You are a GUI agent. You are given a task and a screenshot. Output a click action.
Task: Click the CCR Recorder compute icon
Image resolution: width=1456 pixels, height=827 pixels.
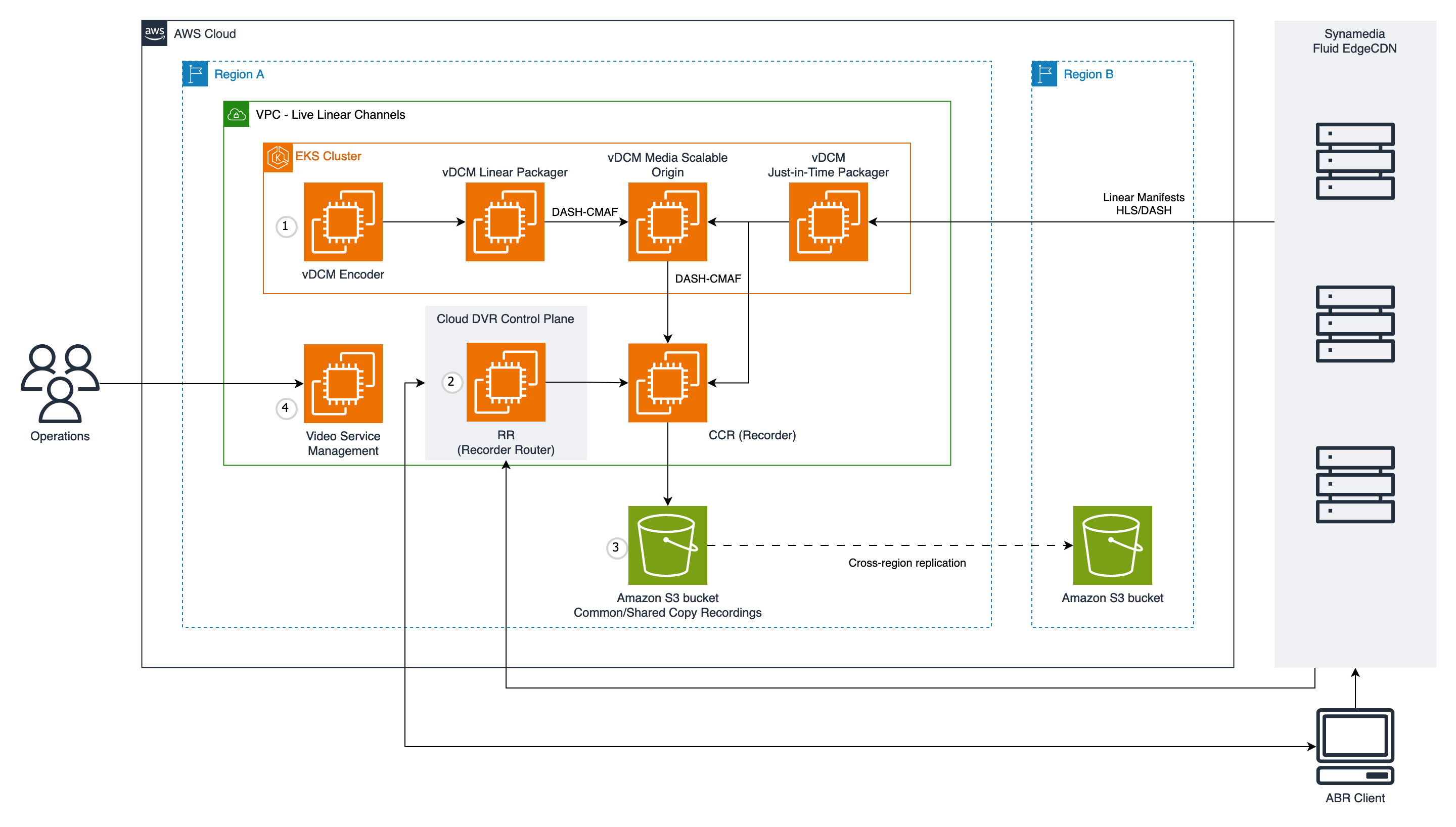[667, 382]
